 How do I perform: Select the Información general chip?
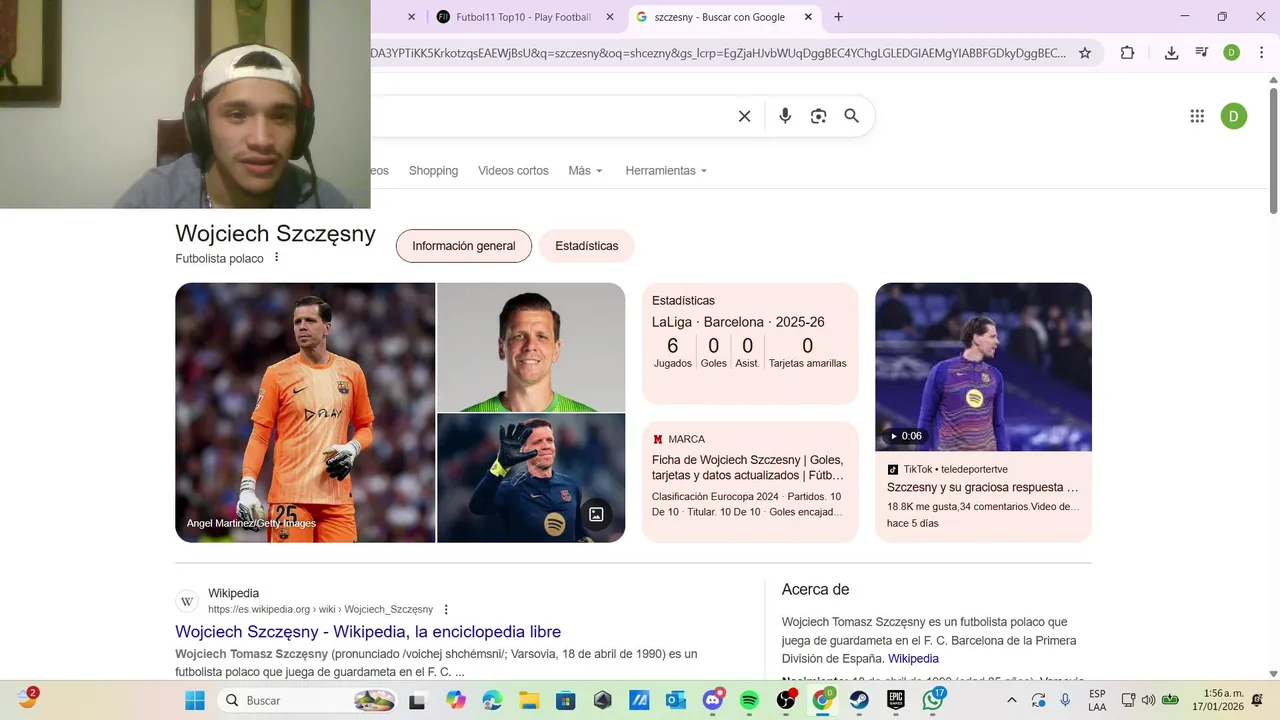click(464, 246)
